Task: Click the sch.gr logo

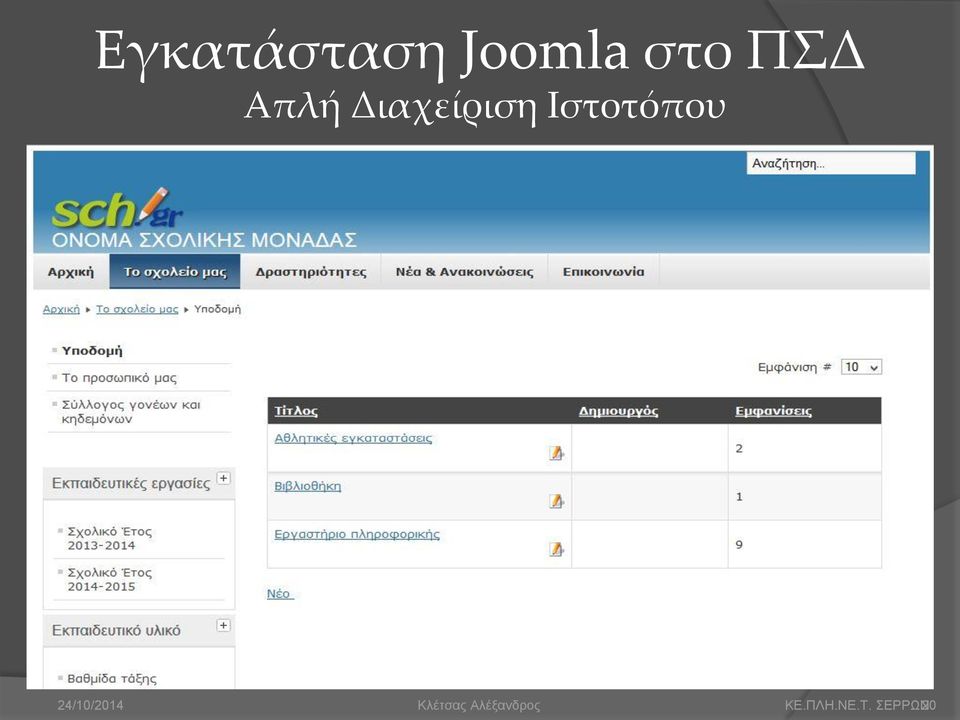Action: point(117,208)
